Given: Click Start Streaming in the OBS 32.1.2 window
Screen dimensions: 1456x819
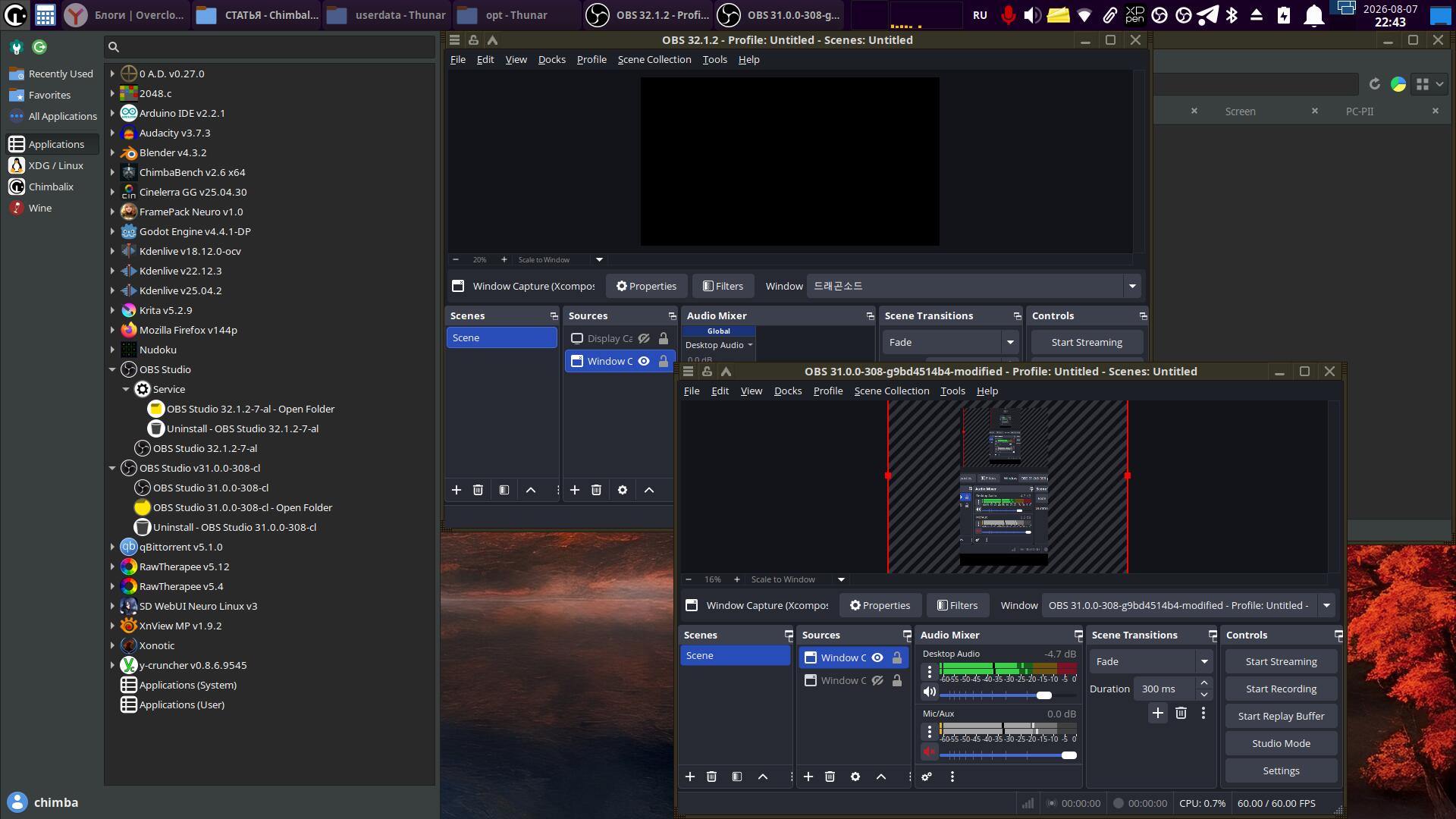Looking at the screenshot, I should pos(1087,343).
